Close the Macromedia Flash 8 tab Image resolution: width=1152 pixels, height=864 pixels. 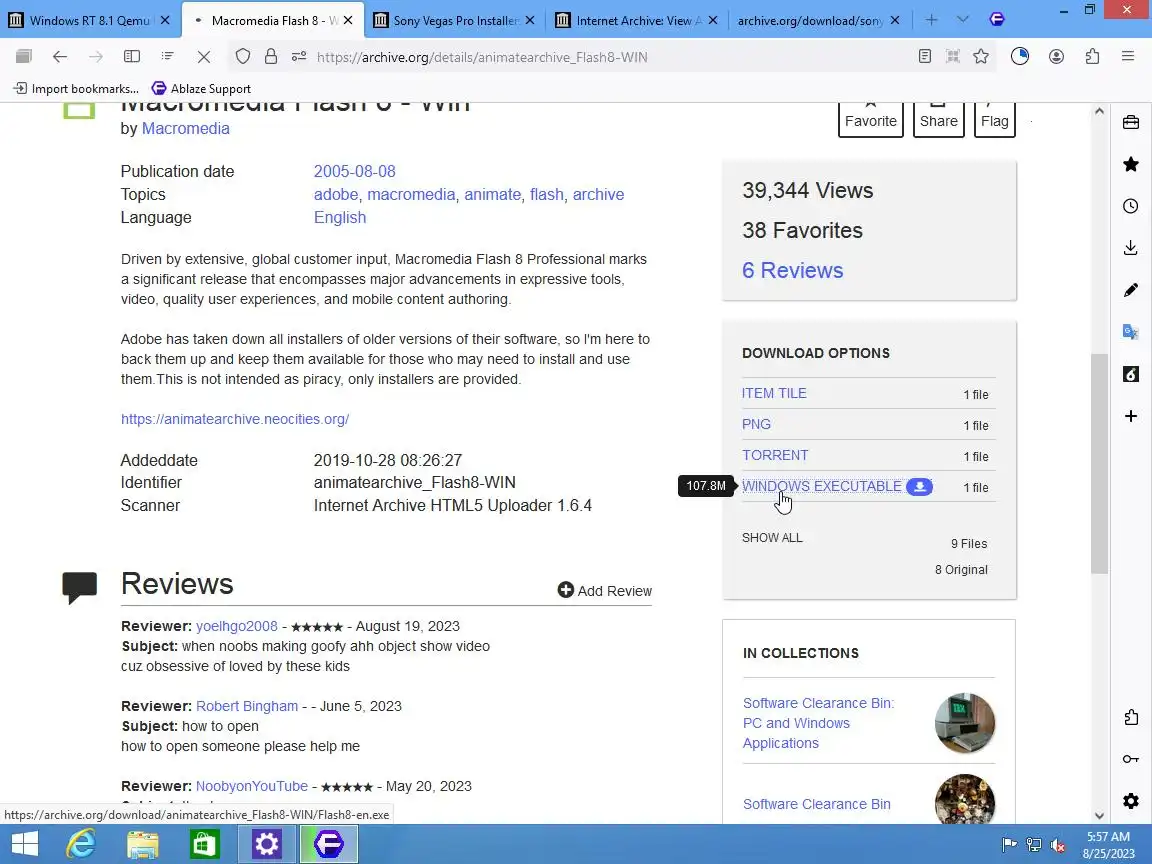coord(348,21)
